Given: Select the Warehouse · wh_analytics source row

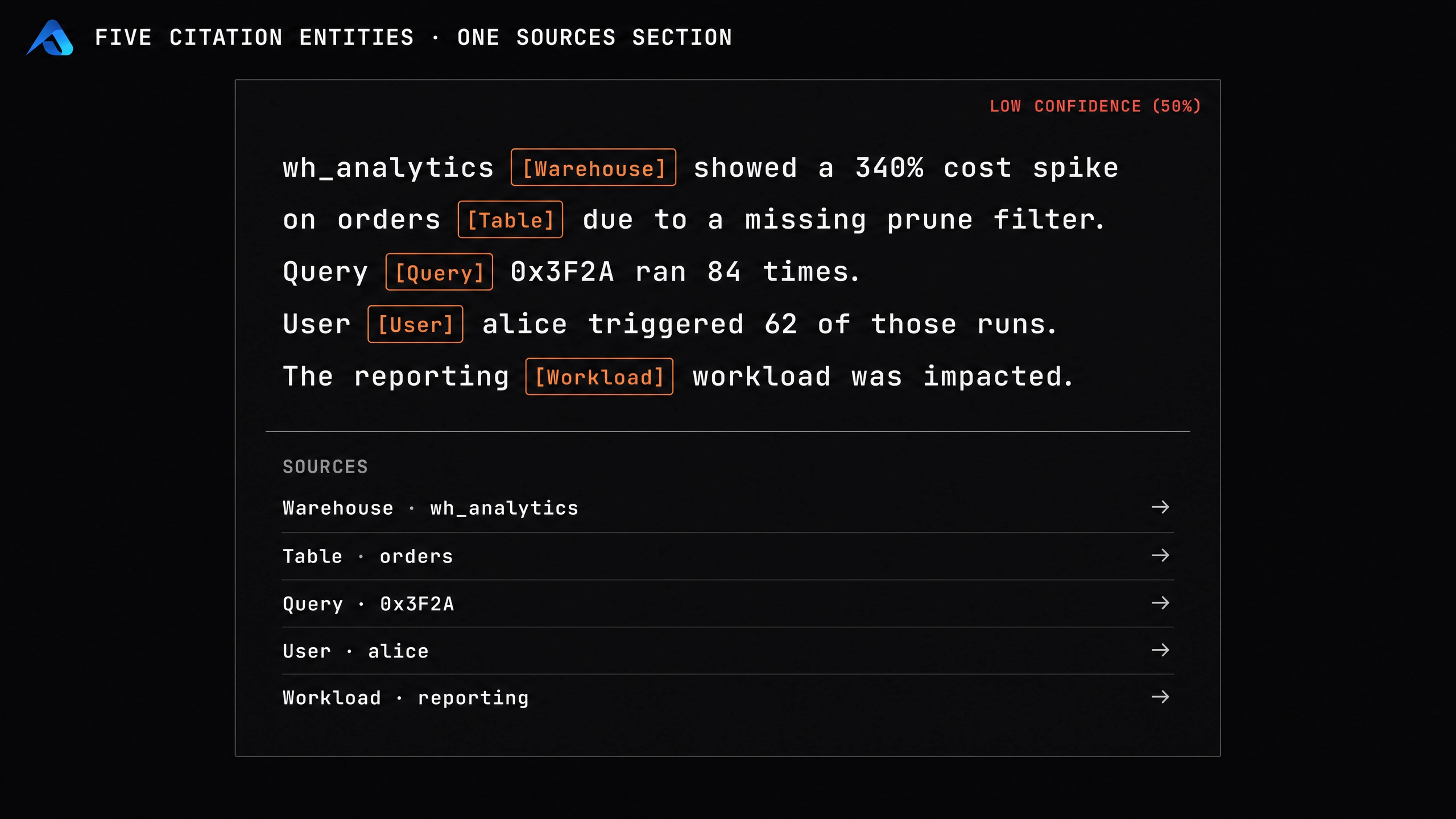Looking at the screenshot, I should coord(727,508).
